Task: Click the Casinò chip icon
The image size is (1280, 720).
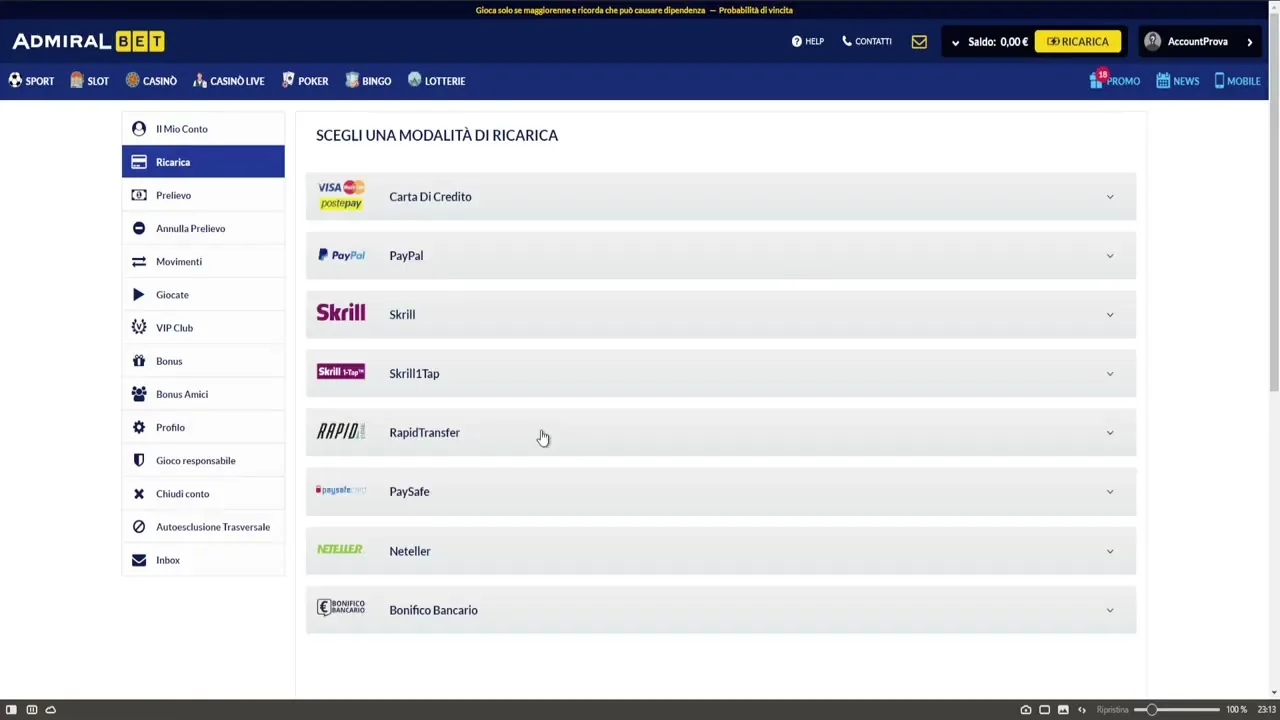Action: (132, 80)
